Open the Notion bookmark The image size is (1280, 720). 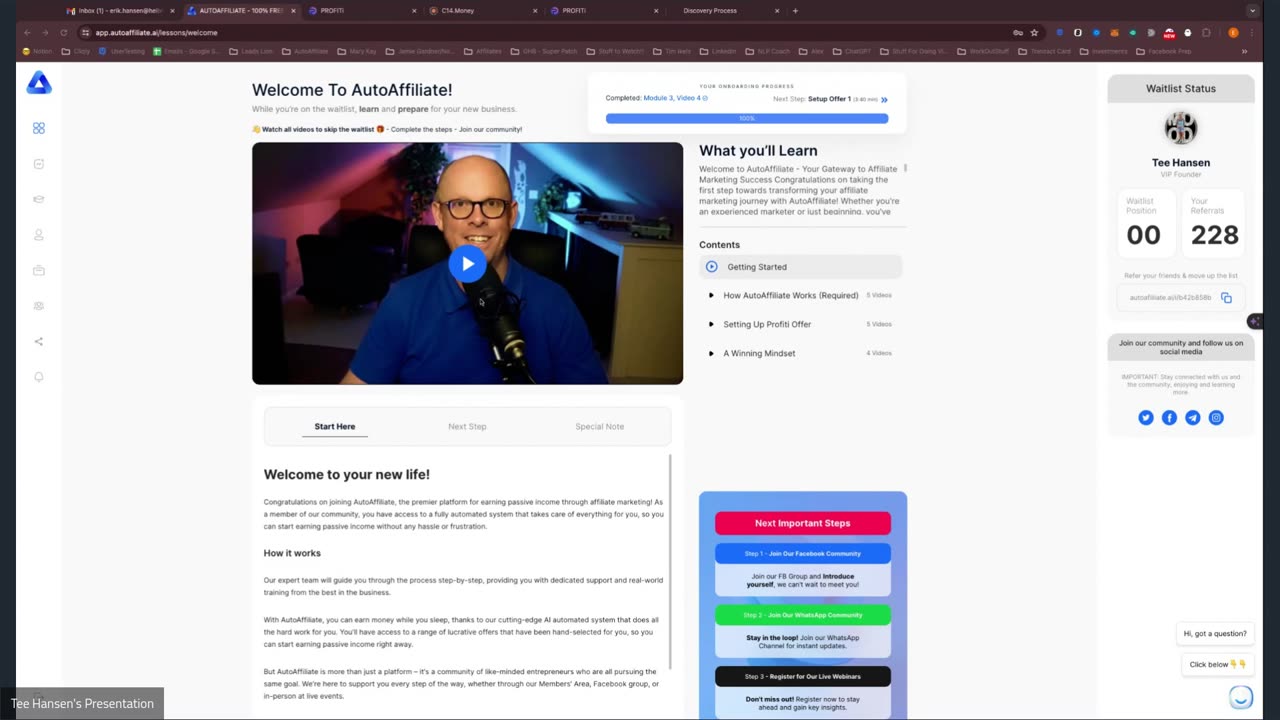click(x=38, y=51)
